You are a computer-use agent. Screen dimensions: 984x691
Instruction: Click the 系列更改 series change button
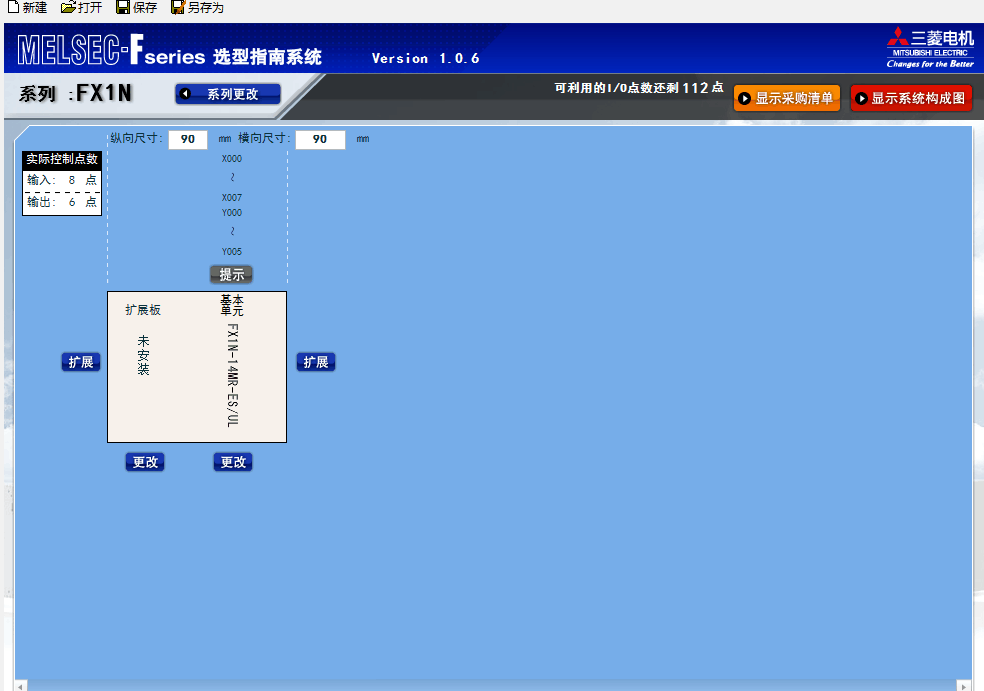tap(228, 94)
